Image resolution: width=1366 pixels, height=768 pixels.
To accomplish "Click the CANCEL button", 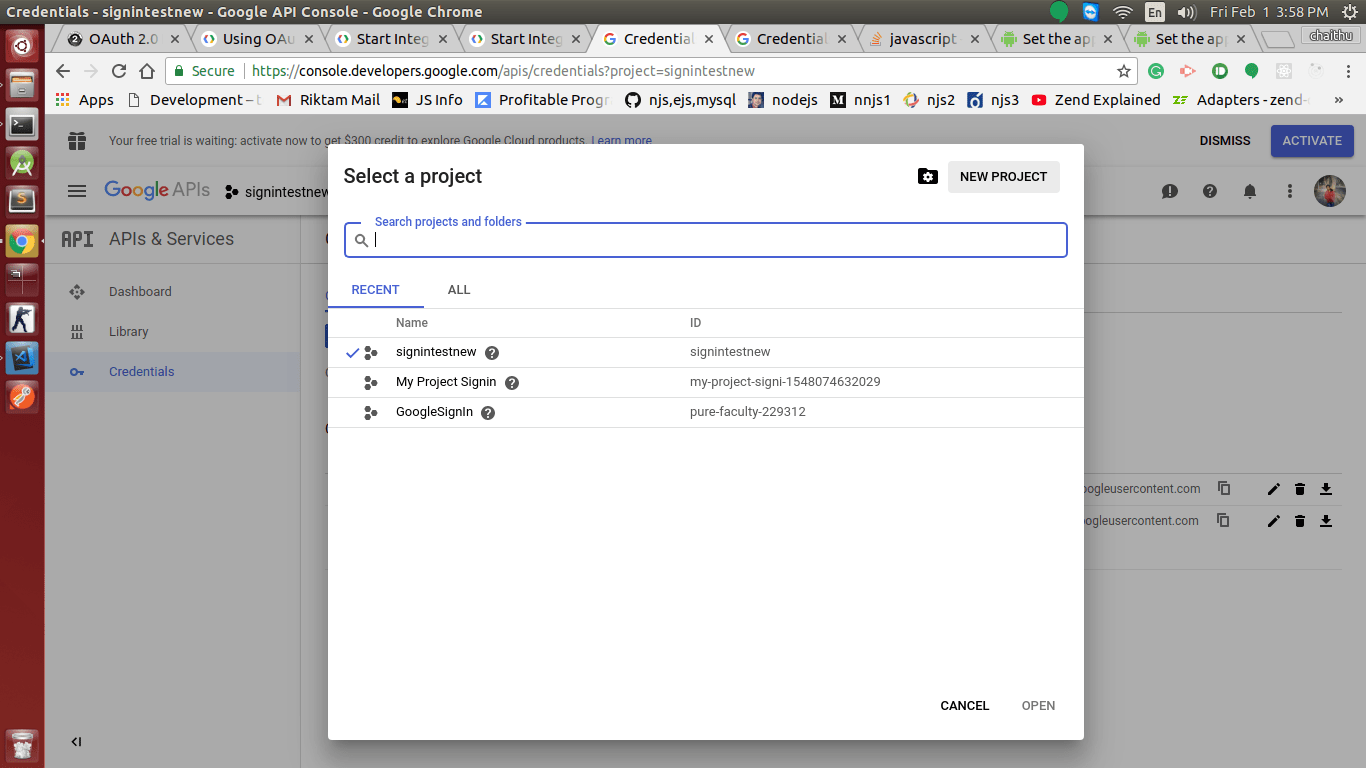I will tap(965, 706).
